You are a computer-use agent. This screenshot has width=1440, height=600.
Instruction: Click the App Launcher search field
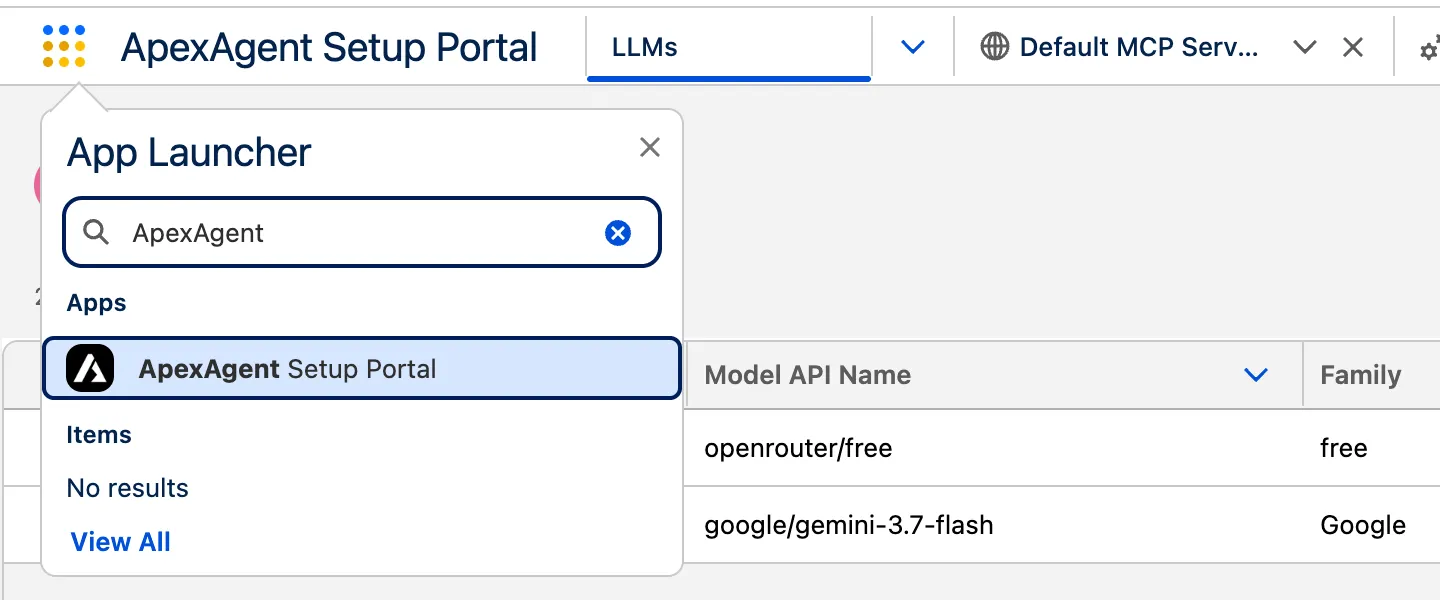pos(362,233)
